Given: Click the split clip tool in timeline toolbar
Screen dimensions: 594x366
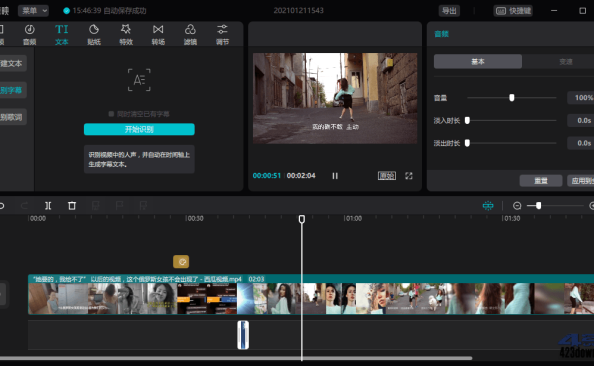Looking at the screenshot, I should 48,206.
